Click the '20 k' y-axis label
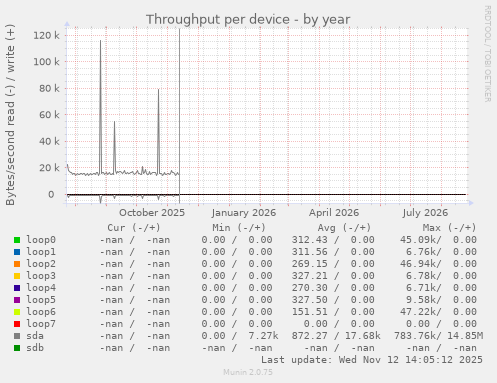Viewport: 497px width, 383px height. [49, 168]
